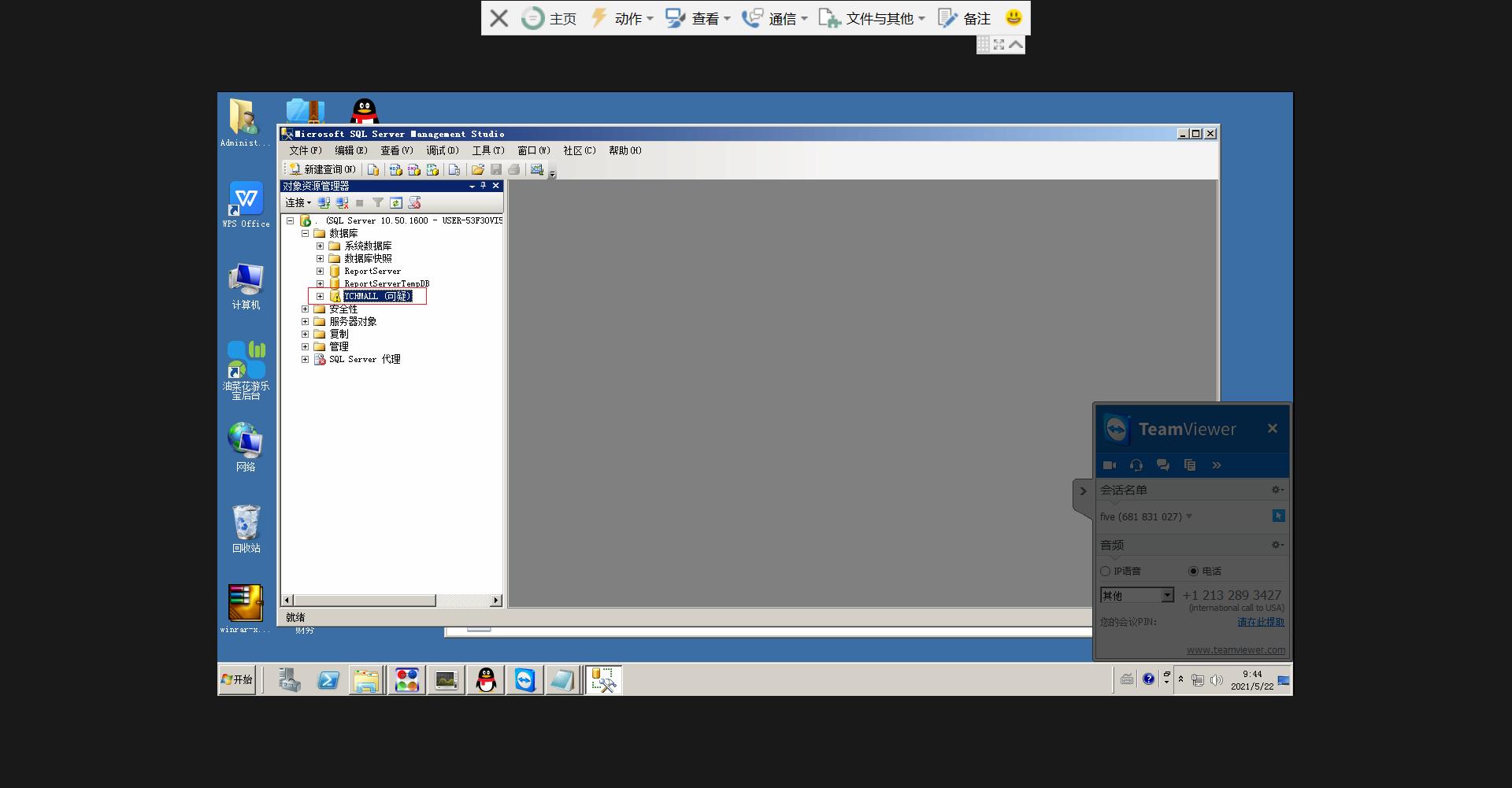Open the TeamViewer 主页 button
1512x788 pixels.
[550, 18]
